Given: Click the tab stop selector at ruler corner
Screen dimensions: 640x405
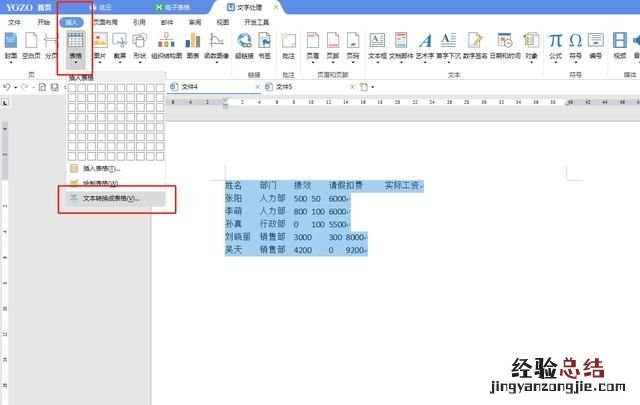Looking at the screenshot, I should (x=5, y=103).
